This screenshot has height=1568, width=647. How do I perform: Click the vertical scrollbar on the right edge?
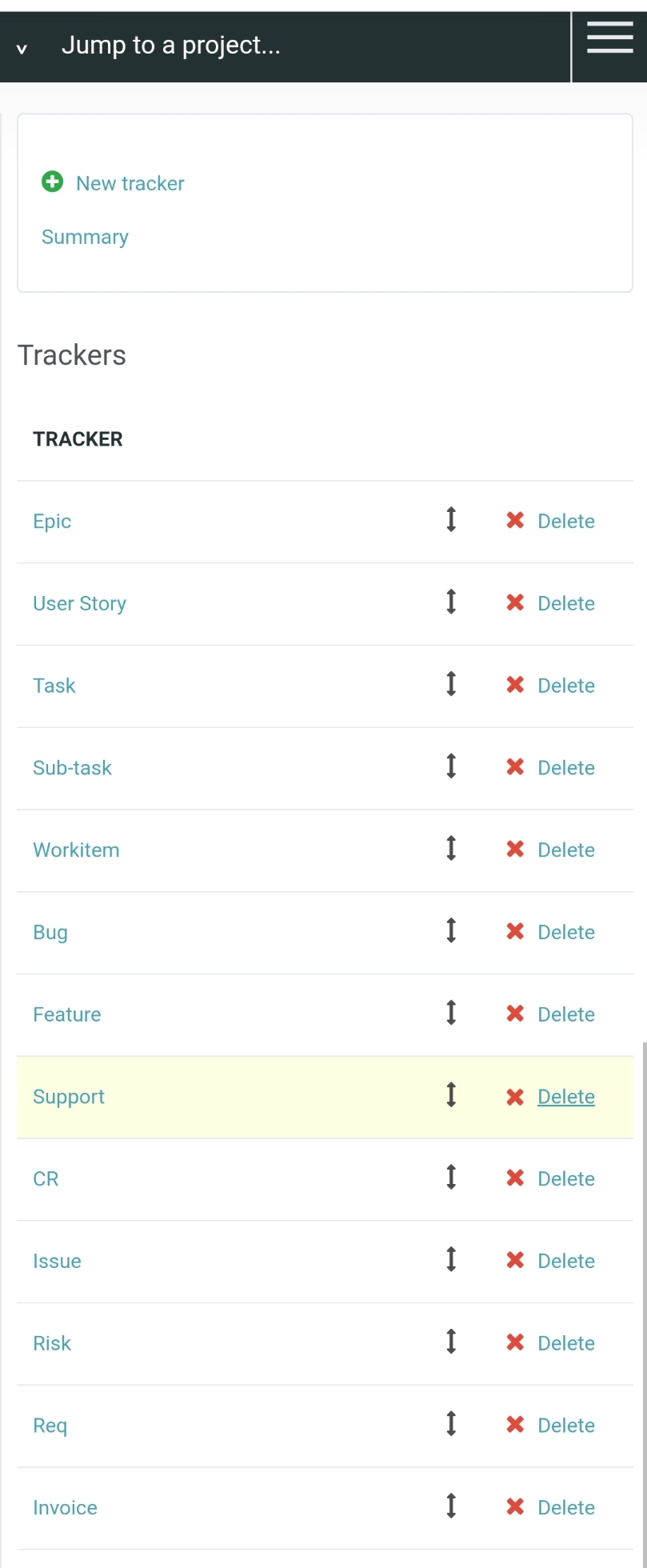tap(644, 1304)
